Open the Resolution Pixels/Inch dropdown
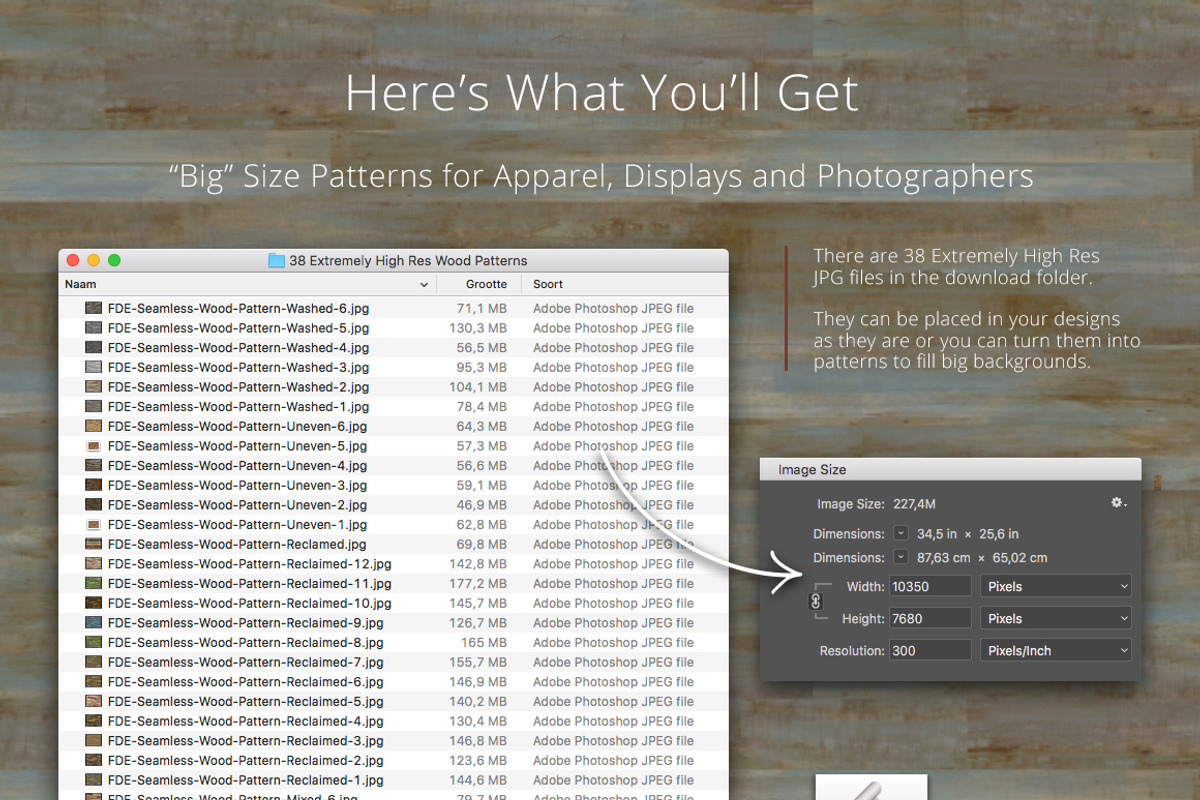 click(x=1055, y=649)
